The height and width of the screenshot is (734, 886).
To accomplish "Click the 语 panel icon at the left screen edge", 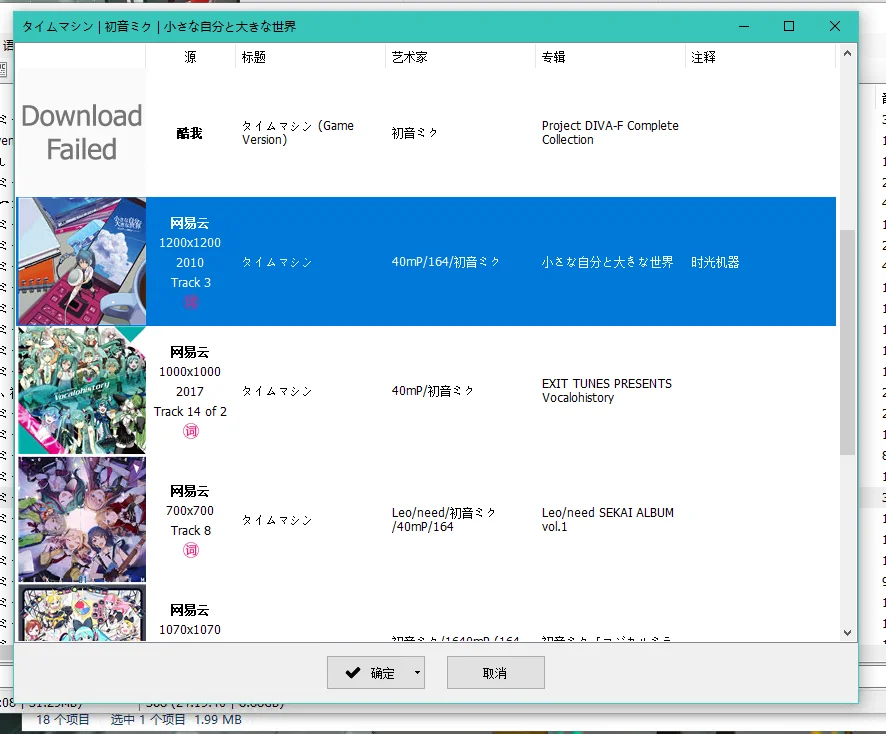I will [x=6, y=45].
